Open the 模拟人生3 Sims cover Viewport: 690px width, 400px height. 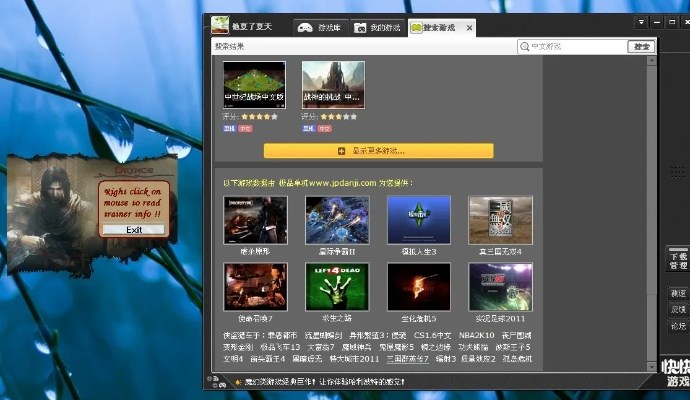418,220
